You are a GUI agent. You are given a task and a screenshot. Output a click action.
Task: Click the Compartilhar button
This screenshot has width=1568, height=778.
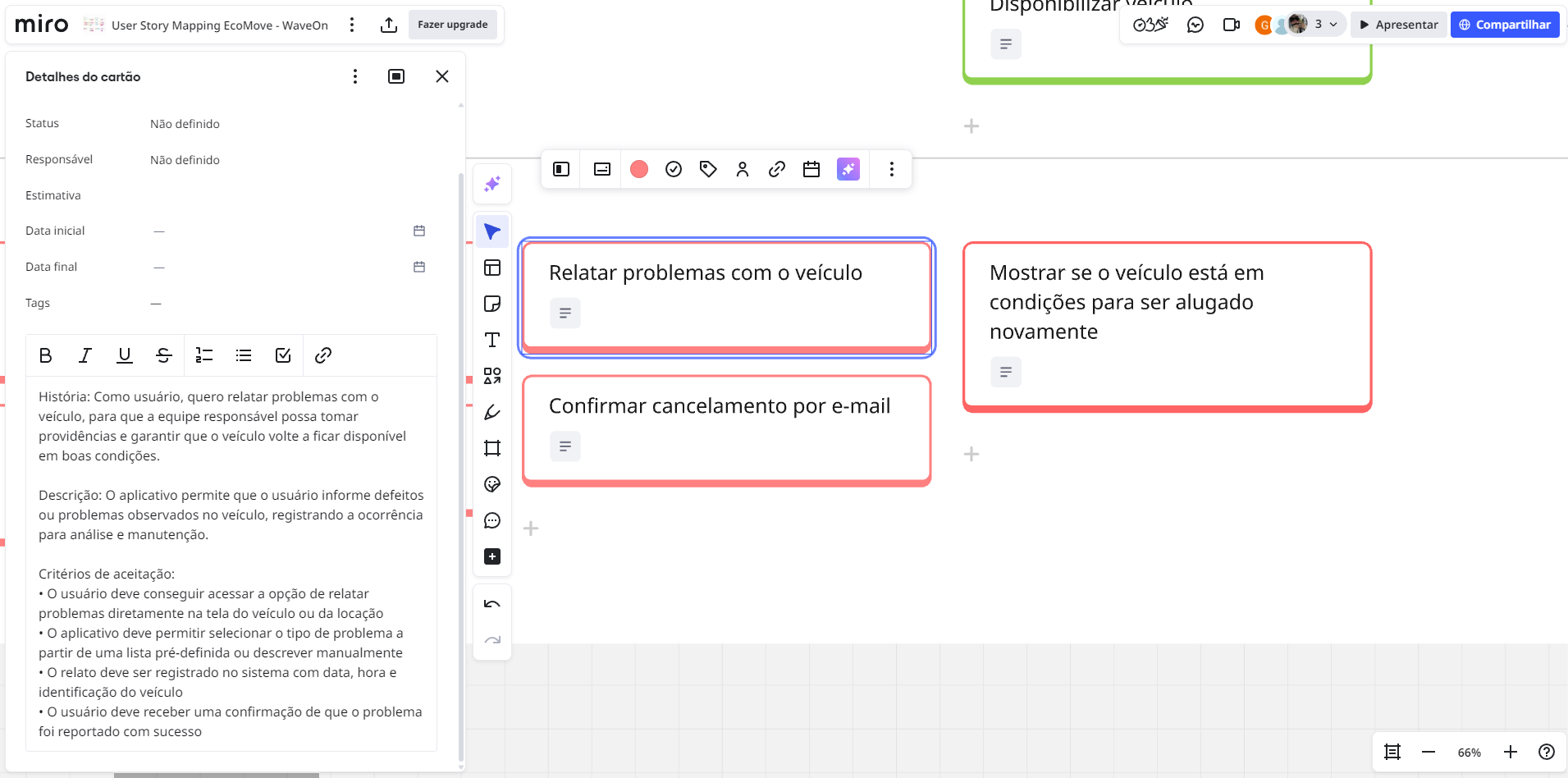point(1504,25)
